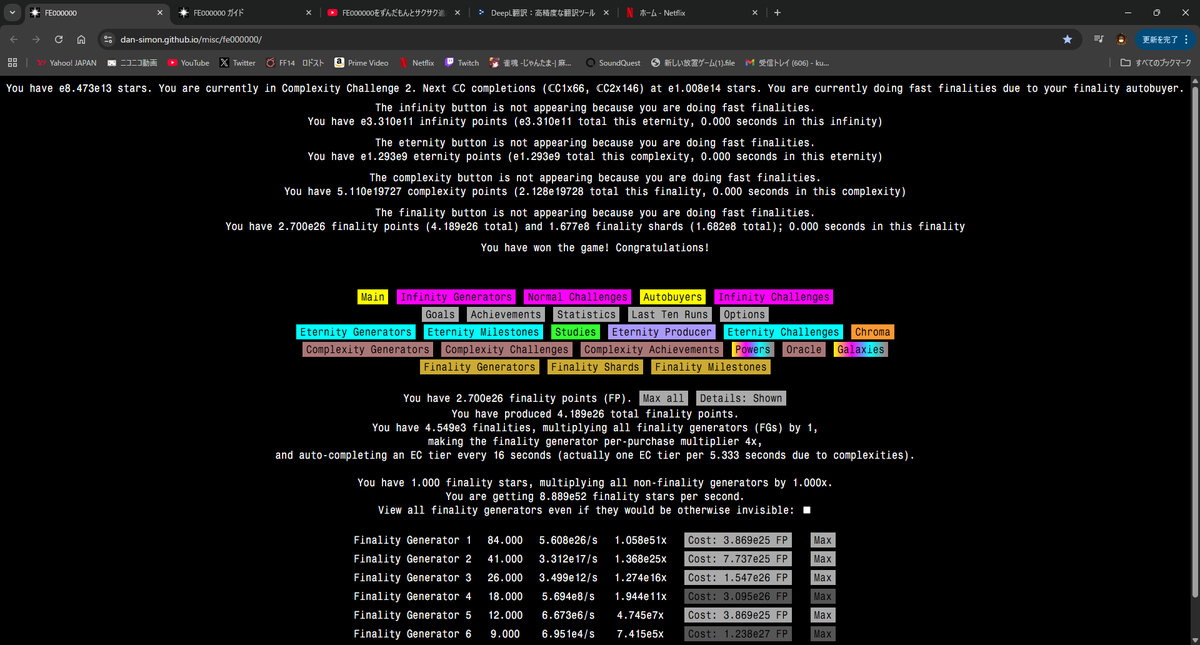Switch to the FE000000 ガイド browser tab
Image resolution: width=1200 pixels, height=645 pixels.
243,13
